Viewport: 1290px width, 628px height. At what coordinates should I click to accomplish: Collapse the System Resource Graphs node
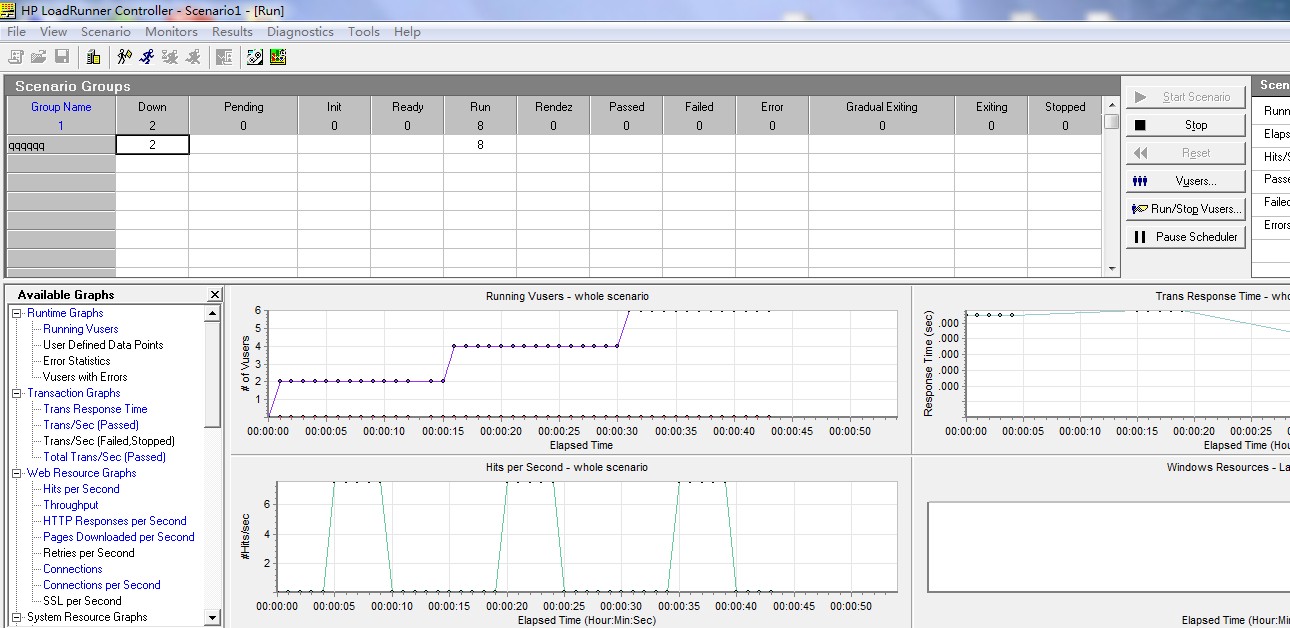pos(16,617)
